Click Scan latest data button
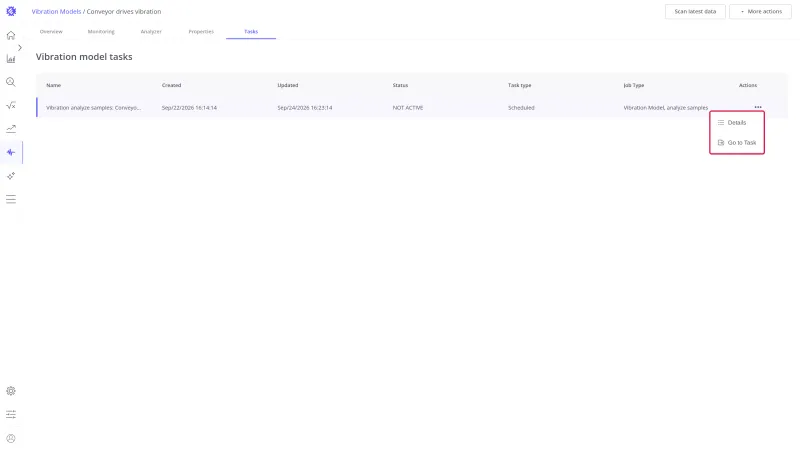The image size is (800, 450). (695, 11)
